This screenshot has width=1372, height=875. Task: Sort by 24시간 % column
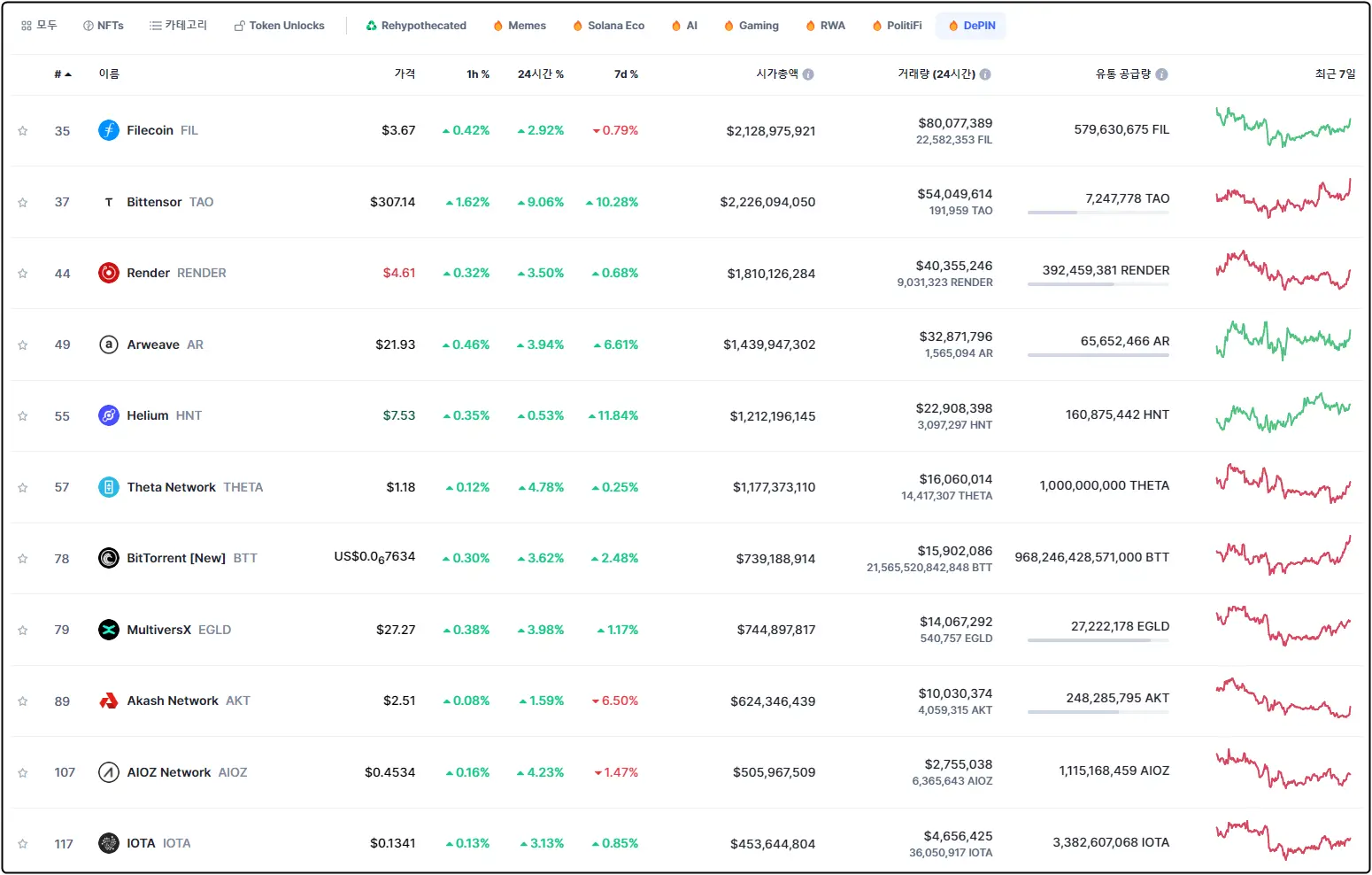click(541, 74)
